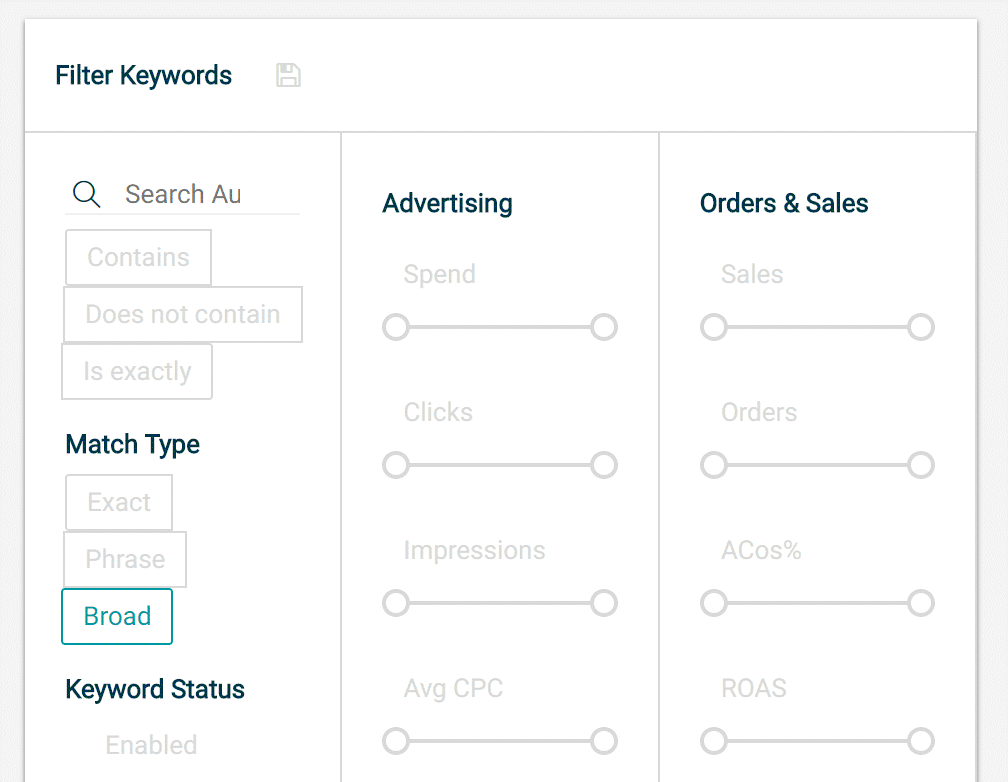Click the save filter floppy disk icon

[x=288, y=75]
